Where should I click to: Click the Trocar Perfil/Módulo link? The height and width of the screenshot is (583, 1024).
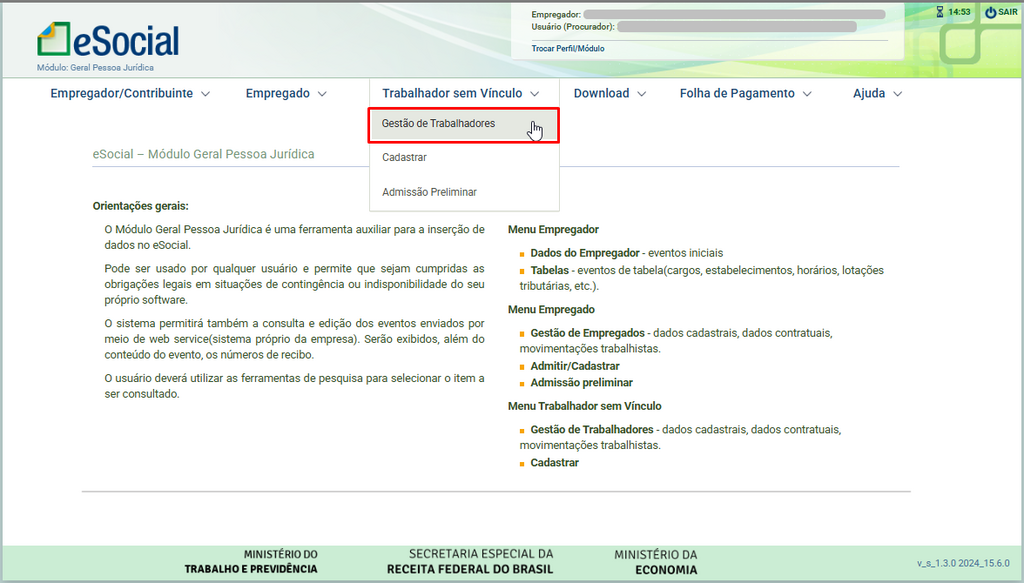coord(567,48)
